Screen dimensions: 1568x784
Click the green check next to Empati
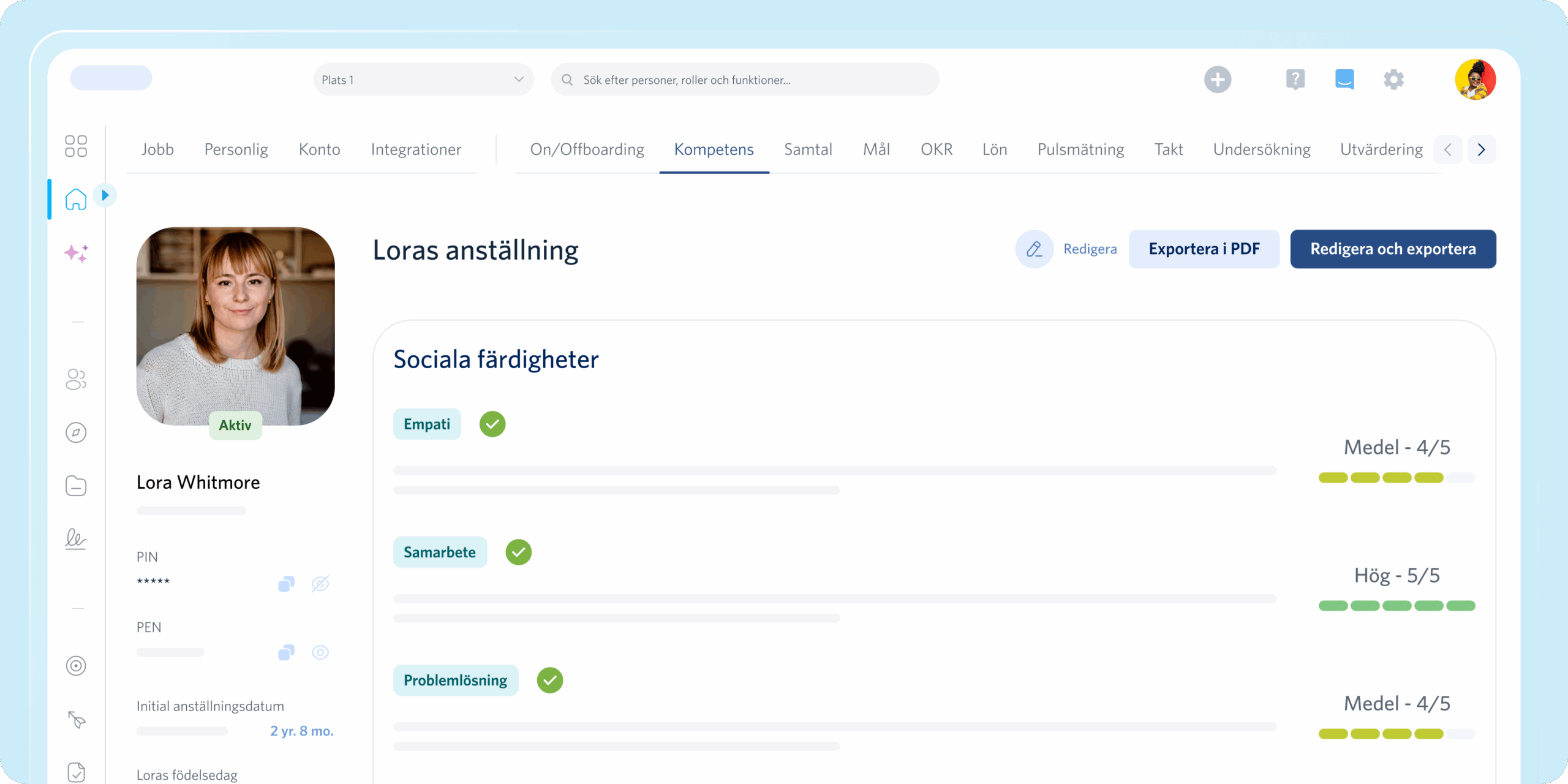(492, 424)
